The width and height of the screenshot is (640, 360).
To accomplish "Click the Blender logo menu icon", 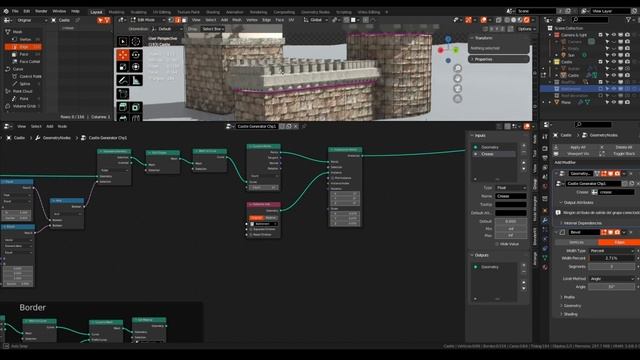I will [6, 11].
